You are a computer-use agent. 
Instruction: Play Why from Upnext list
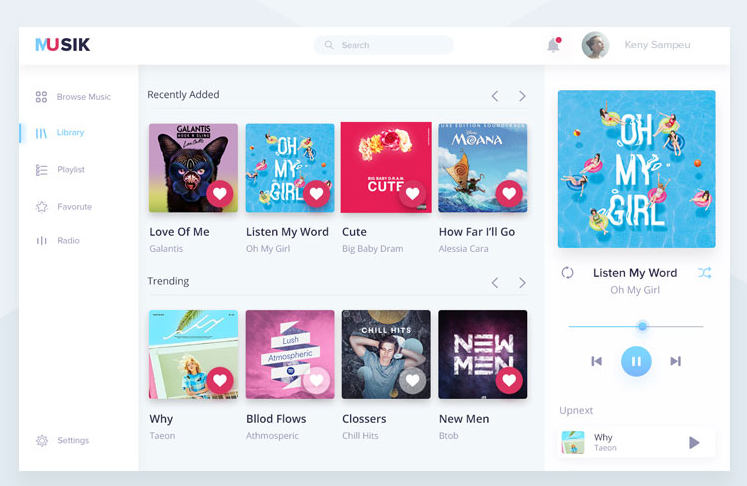click(694, 443)
